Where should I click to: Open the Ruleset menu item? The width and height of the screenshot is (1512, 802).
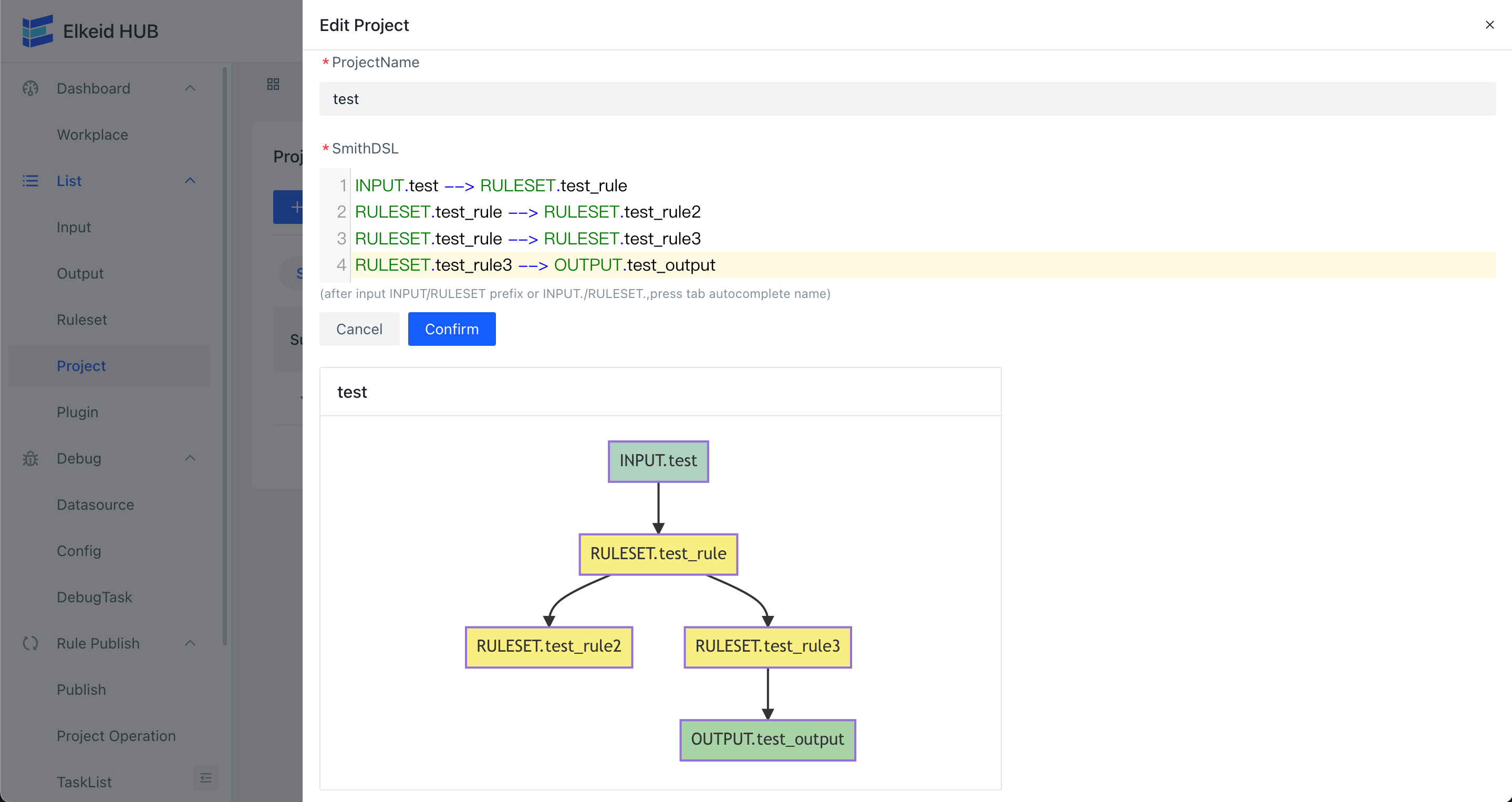(x=81, y=320)
